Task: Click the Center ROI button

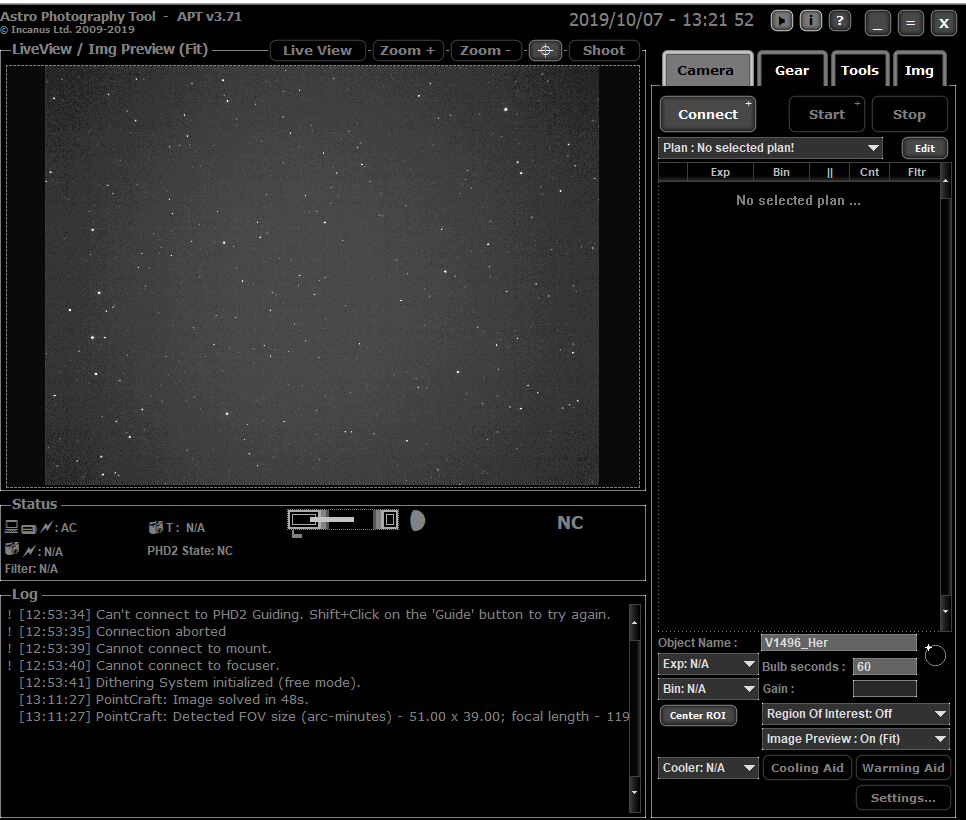Action: click(698, 715)
